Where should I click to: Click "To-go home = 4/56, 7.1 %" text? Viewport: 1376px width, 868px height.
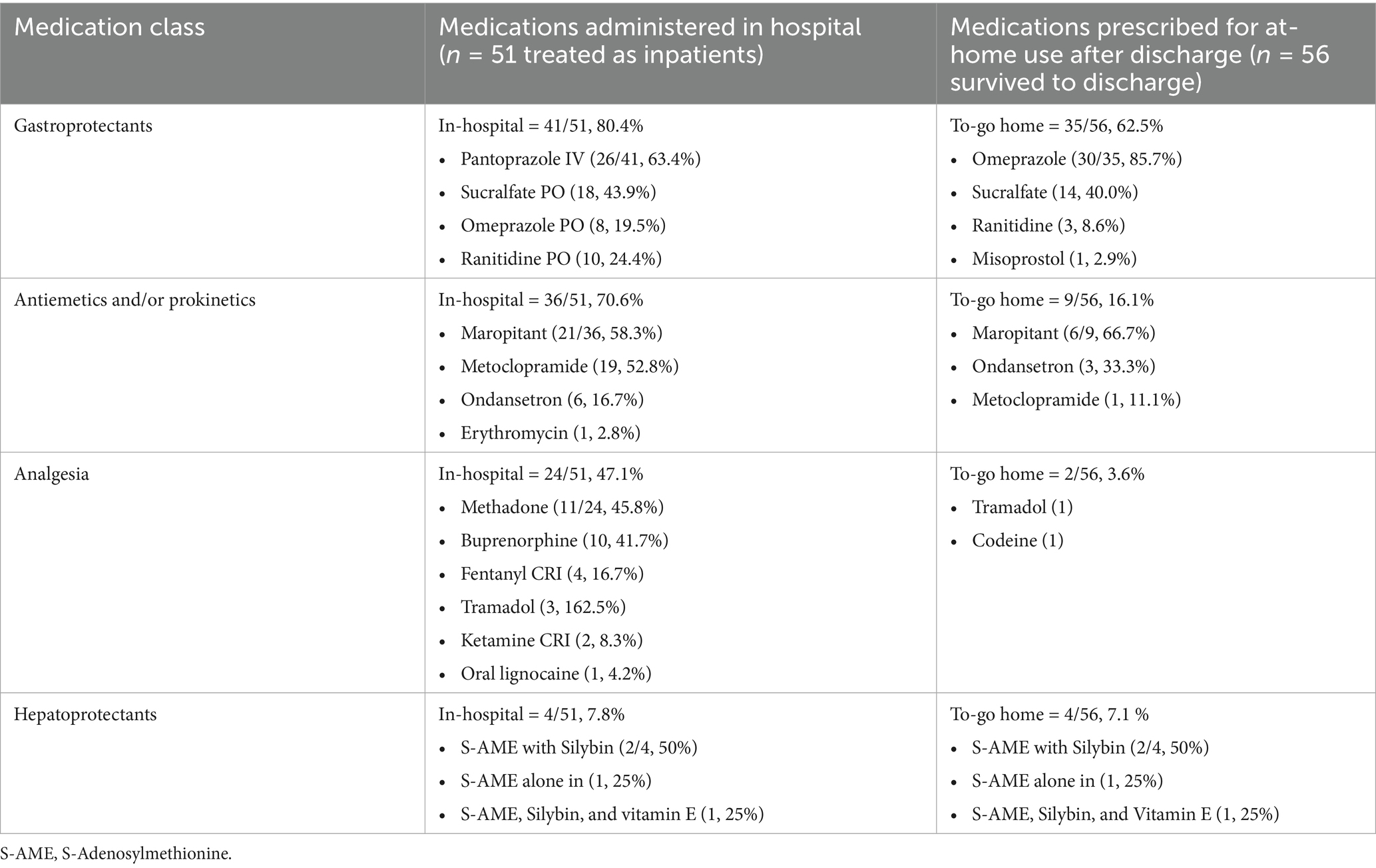[x=1049, y=715]
